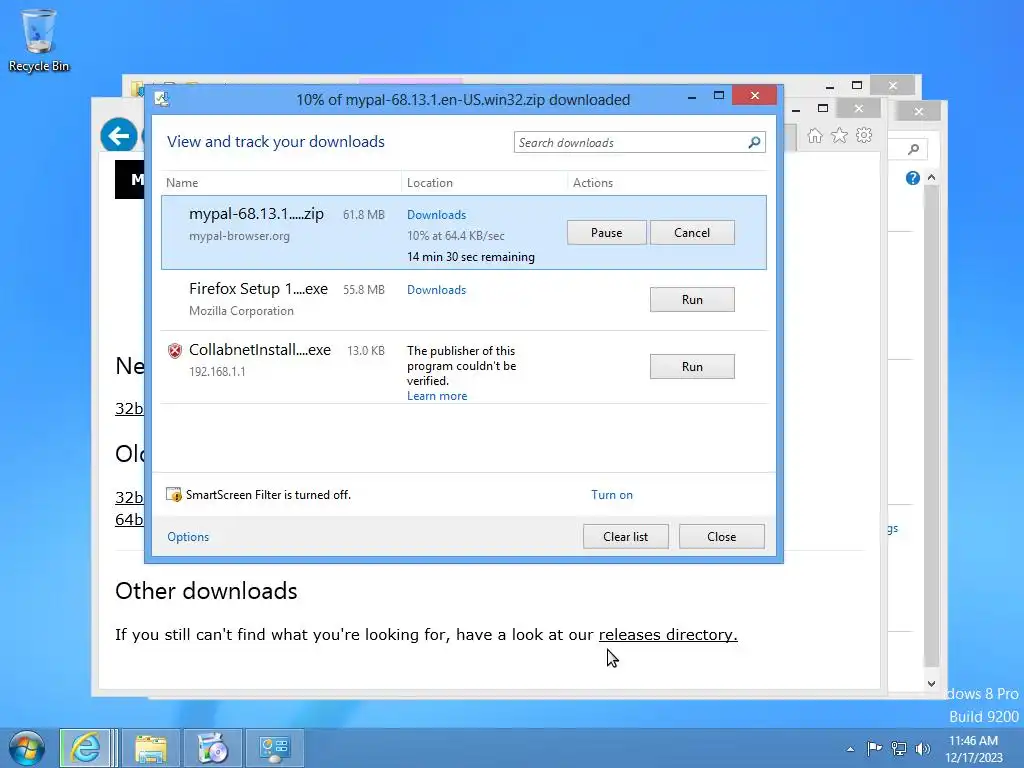Open volume speaker tray icon
Screen dimensions: 1024x768
923,748
